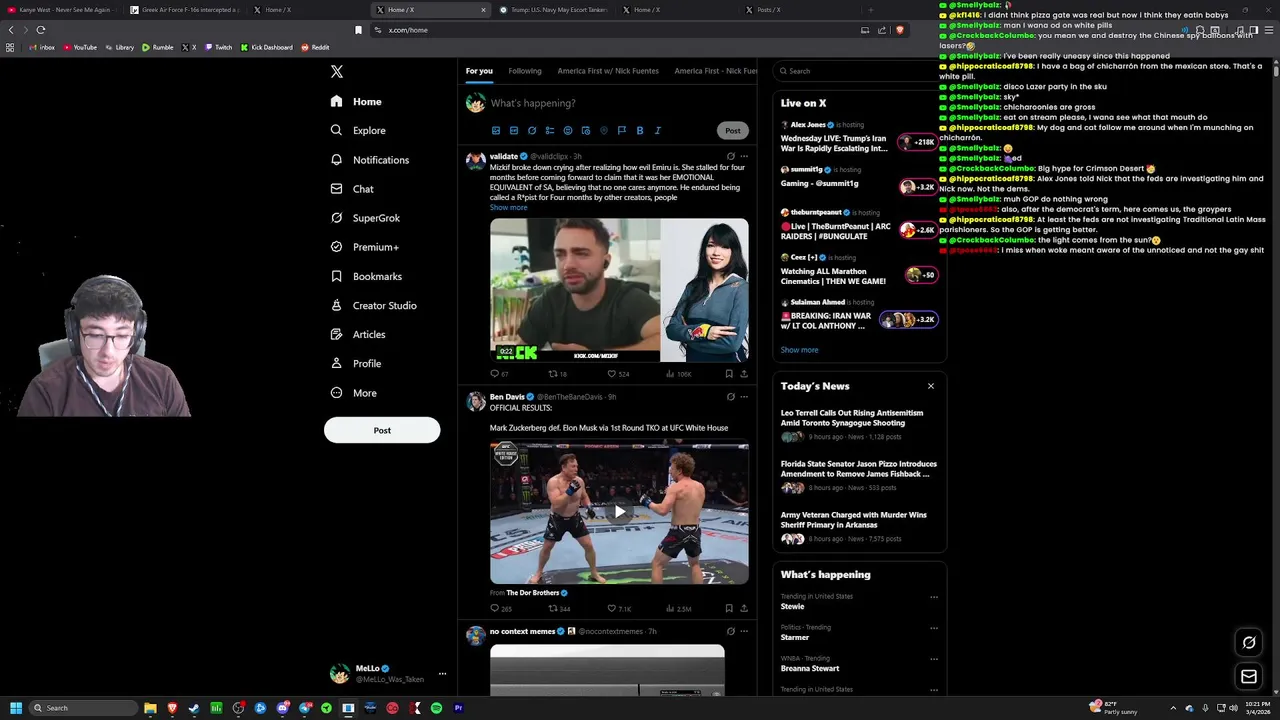Select the For you tab

479,71
